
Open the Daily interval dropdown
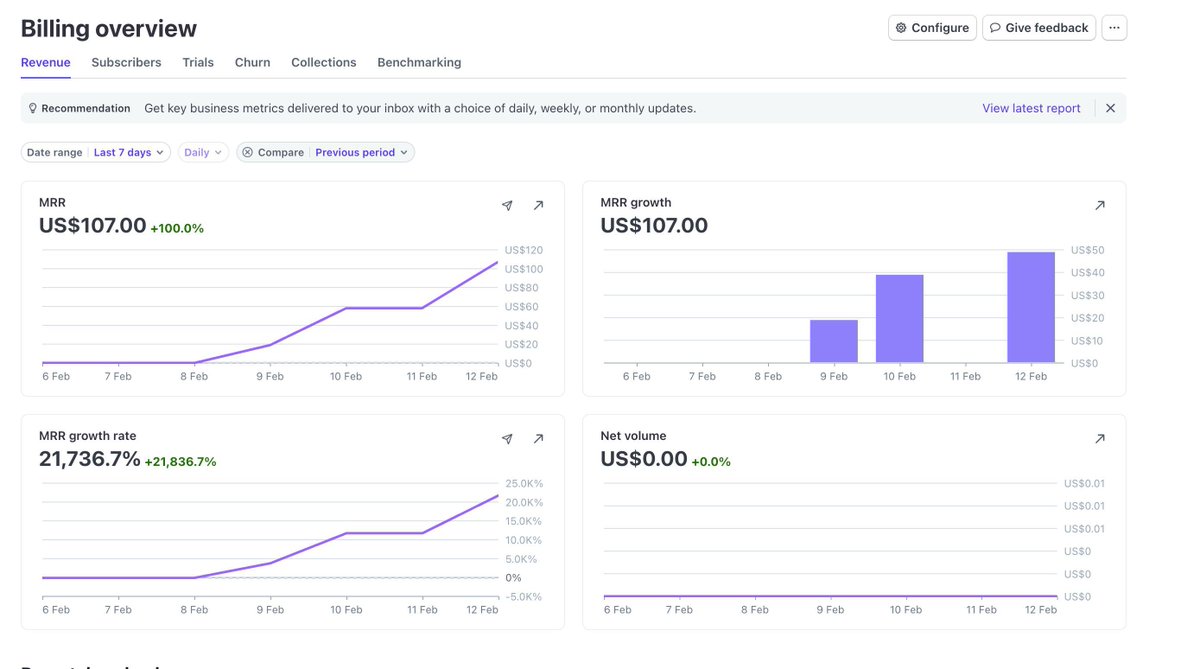pos(203,152)
